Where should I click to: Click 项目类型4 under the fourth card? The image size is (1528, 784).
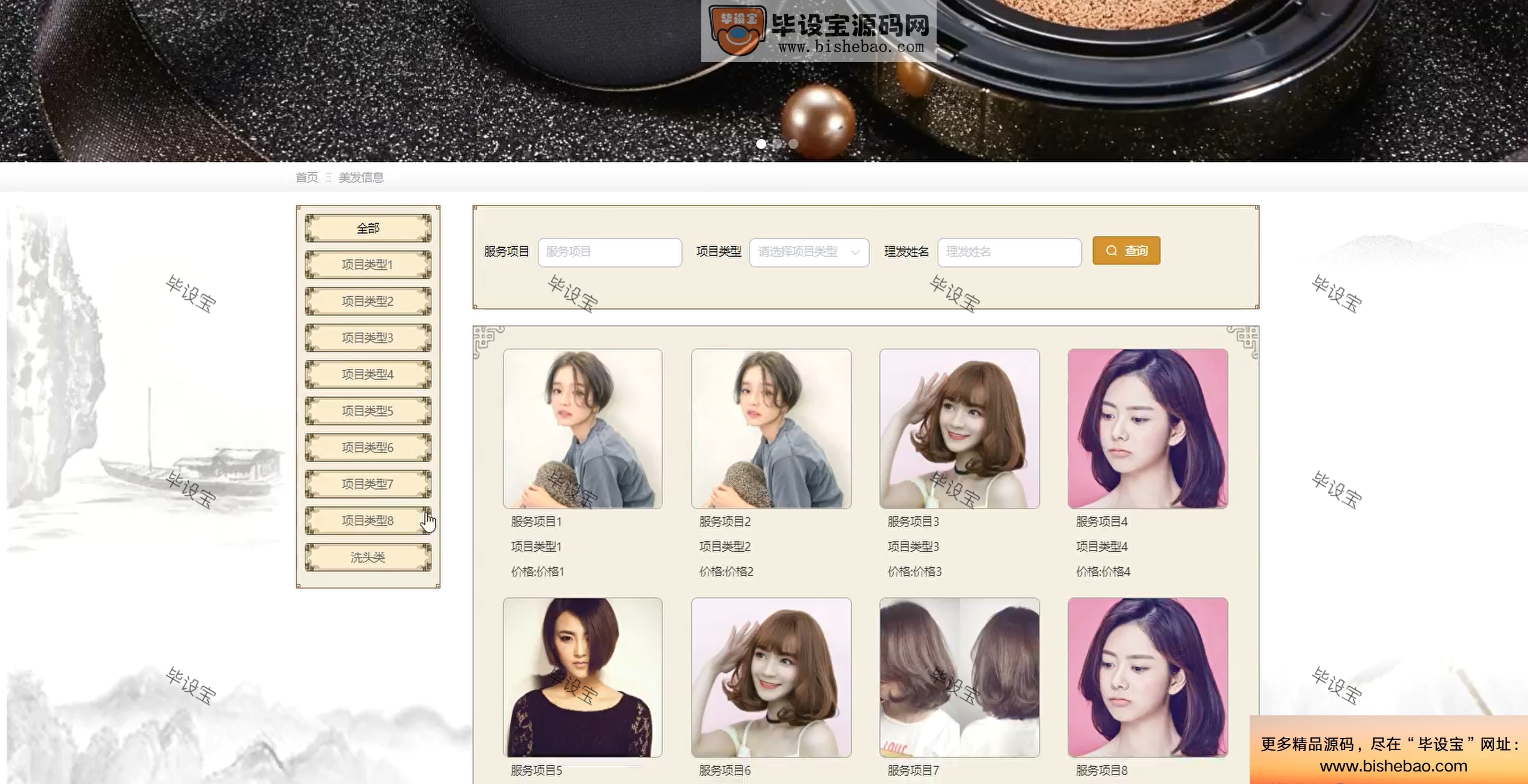click(1101, 546)
